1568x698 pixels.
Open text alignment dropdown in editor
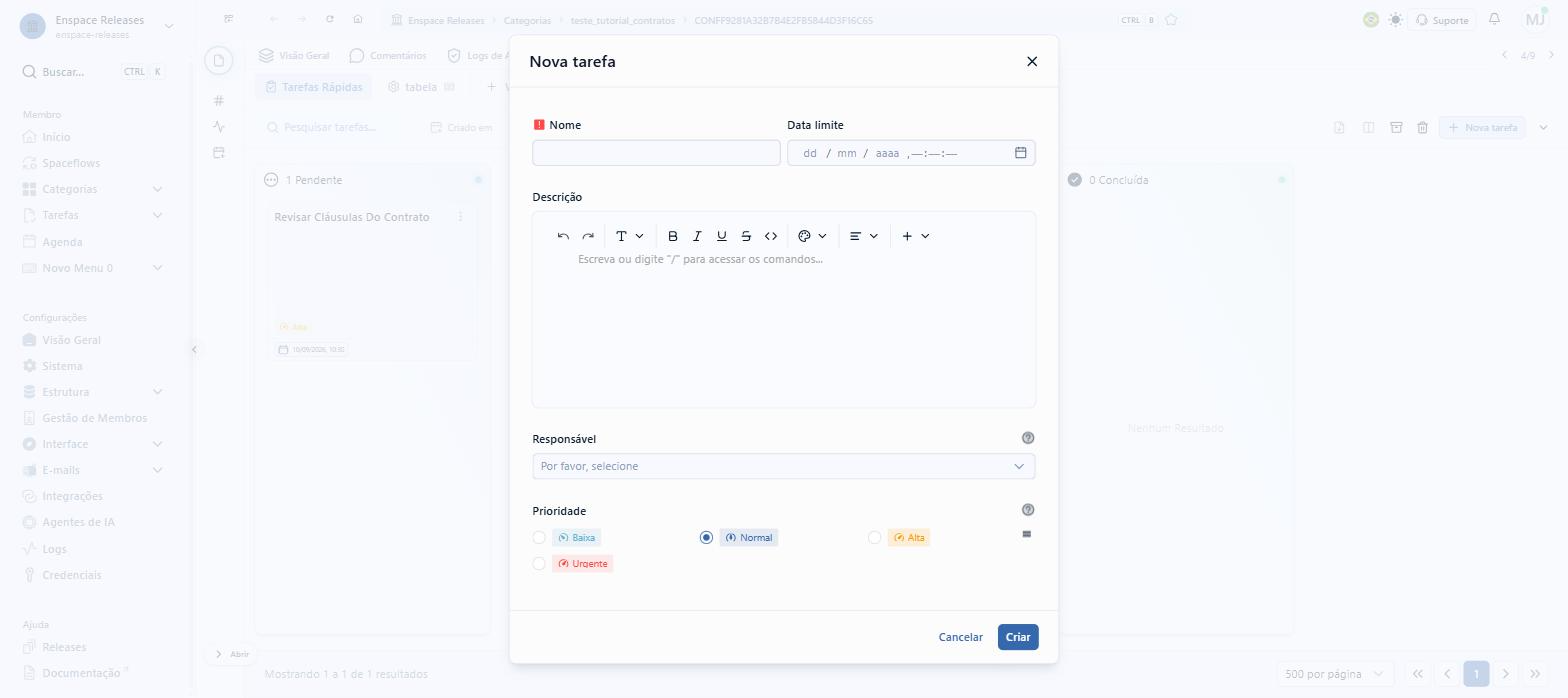point(863,236)
